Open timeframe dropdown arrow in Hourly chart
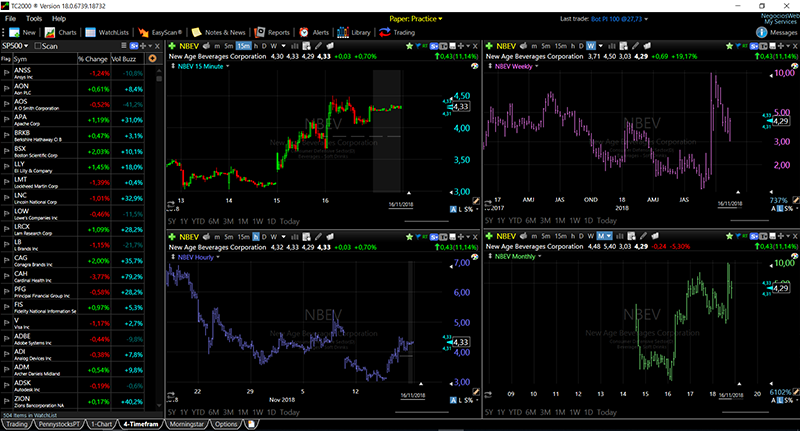 tap(284, 237)
